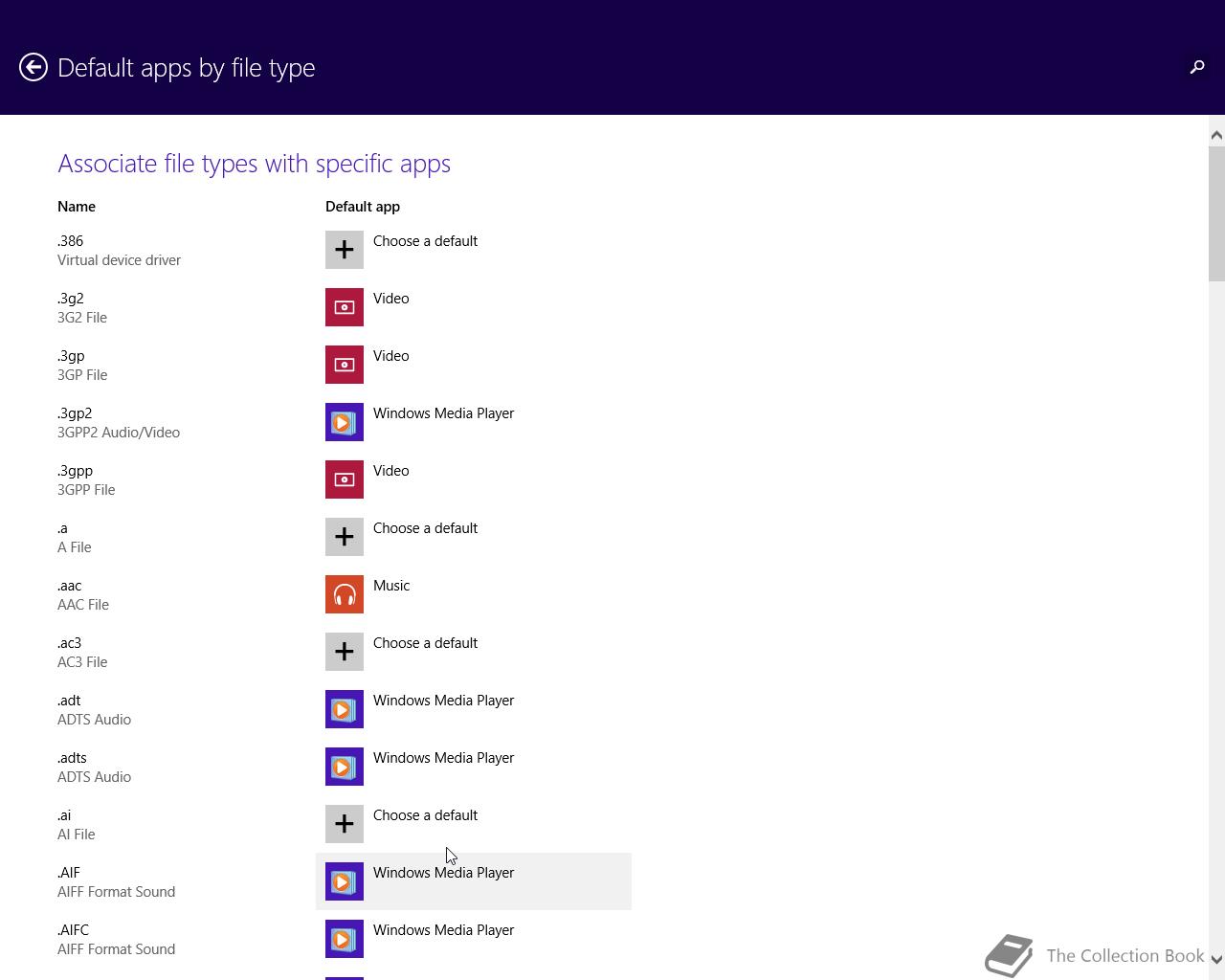
Task: Click Default apps by file type title
Action: click(x=187, y=68)
